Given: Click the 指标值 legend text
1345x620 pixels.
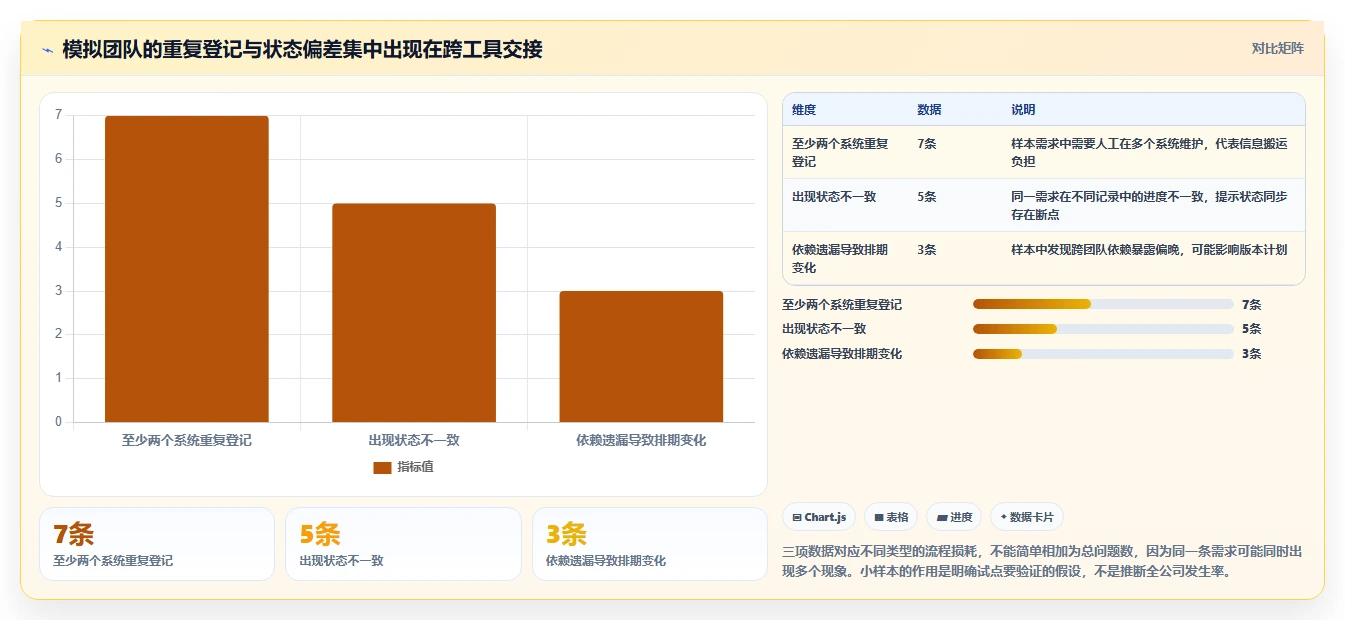Looking at the screenshot, I should click(x=415, y=467).
